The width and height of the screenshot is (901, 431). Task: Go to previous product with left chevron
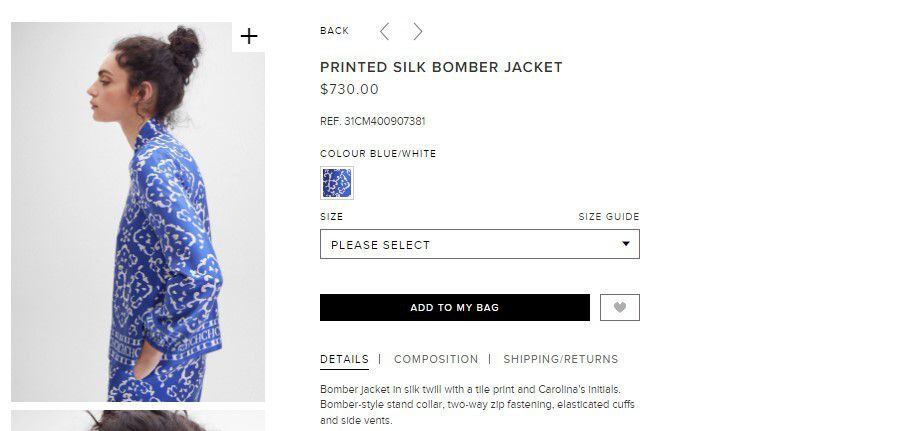click(385, 32)
